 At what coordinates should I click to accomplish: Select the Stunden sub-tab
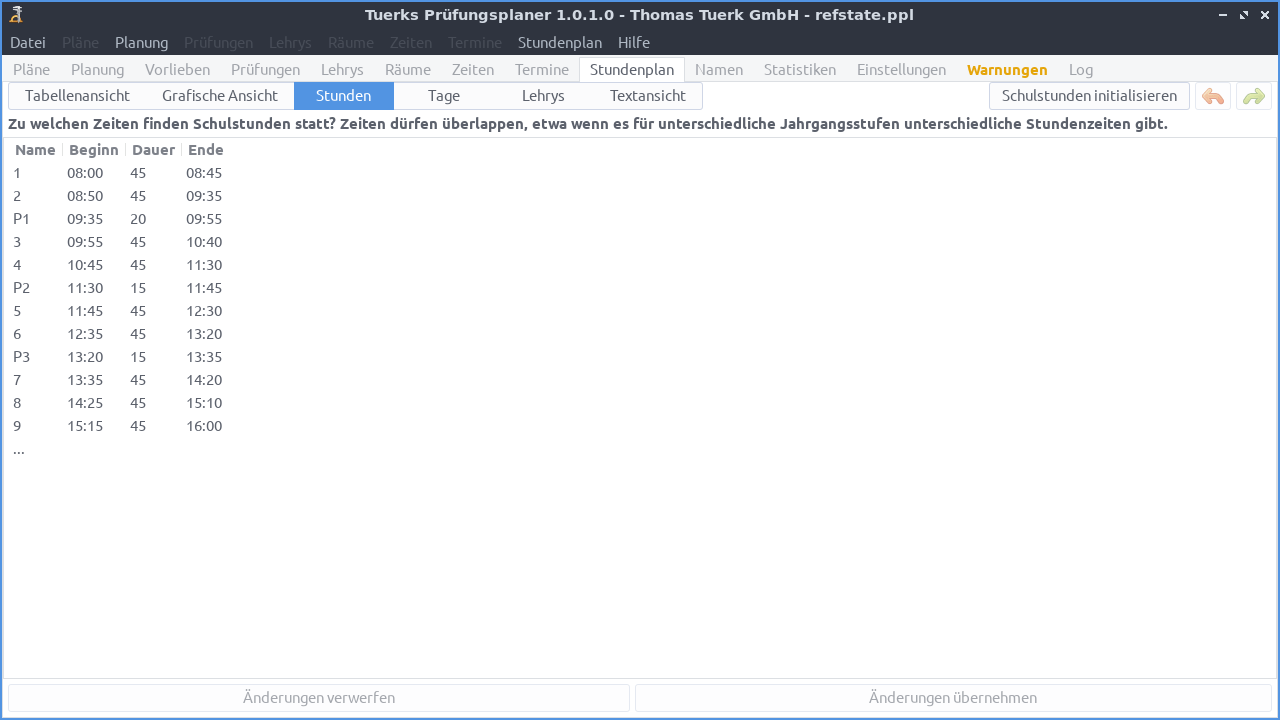[x=344, y=96]
